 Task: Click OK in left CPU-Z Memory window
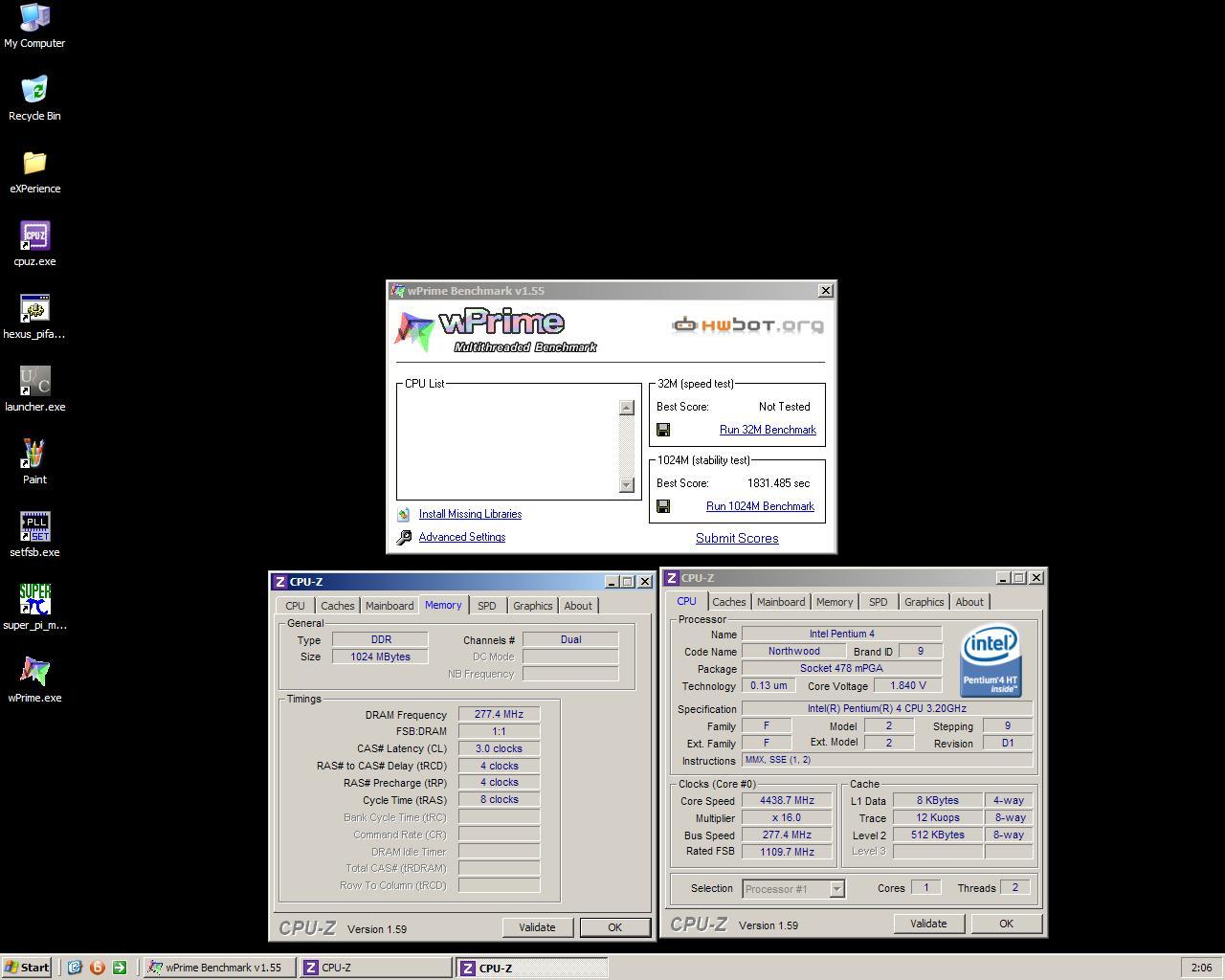(614, 927)
